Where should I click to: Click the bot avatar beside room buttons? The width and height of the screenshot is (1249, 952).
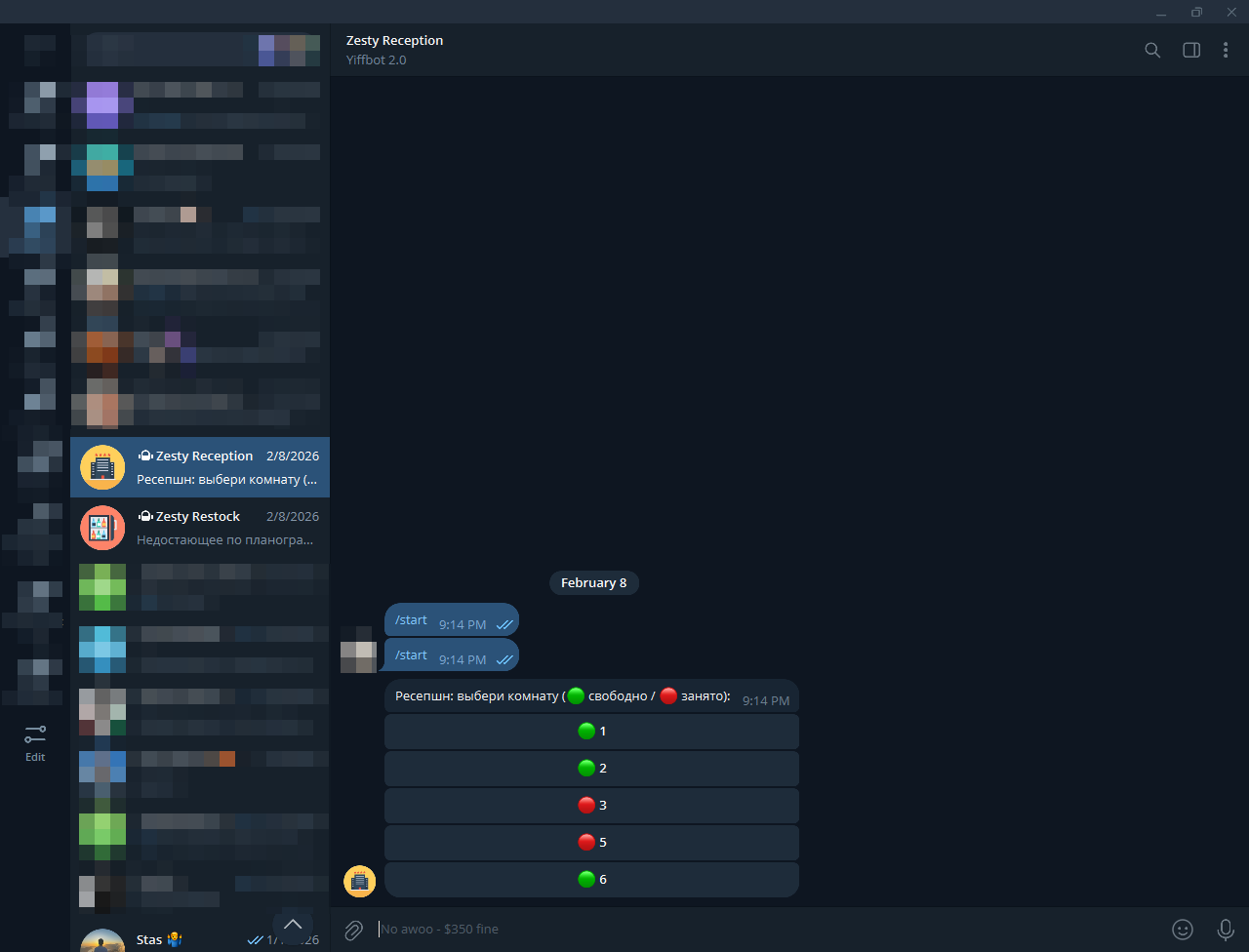(359, 881)
